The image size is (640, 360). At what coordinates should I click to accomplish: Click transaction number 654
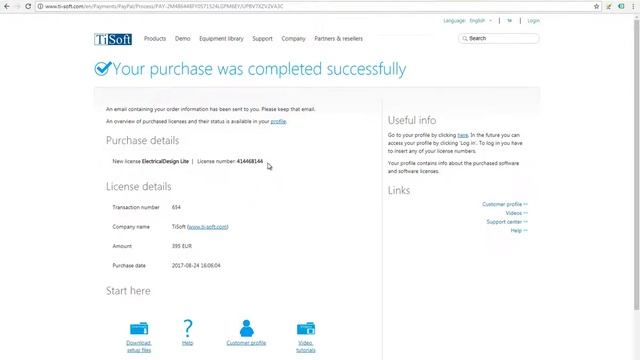click(x=176, y=207)
